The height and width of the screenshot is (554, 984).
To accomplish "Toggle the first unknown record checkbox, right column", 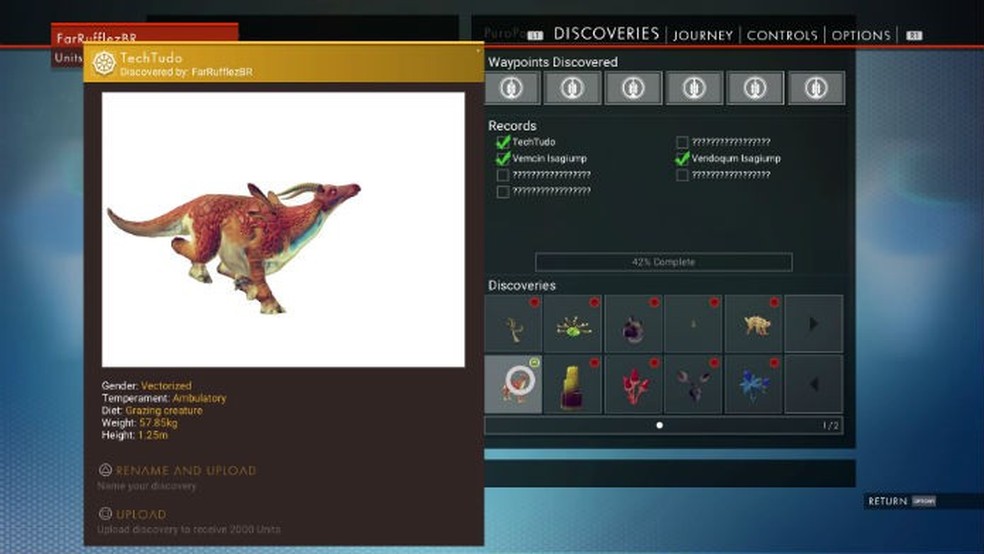I will click(x=682, y=142).
